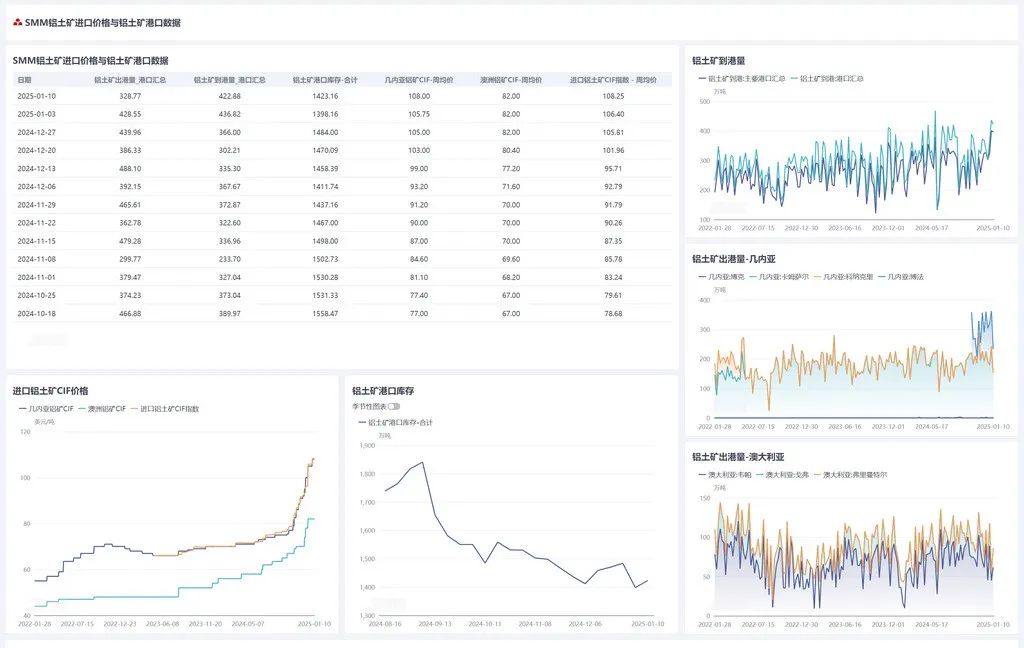The width and height of the screenshot is (1024, 648).
Task: Toggle 几内亚铝矿CIF legend series
Action: point(53,408)
